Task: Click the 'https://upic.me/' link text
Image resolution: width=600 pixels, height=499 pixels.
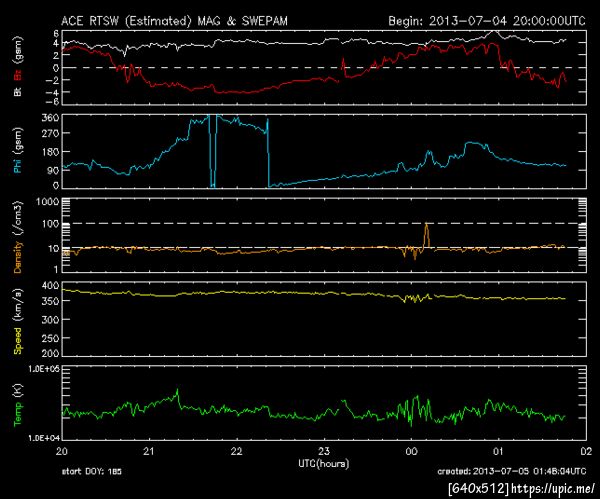Action: click(553, 489)
